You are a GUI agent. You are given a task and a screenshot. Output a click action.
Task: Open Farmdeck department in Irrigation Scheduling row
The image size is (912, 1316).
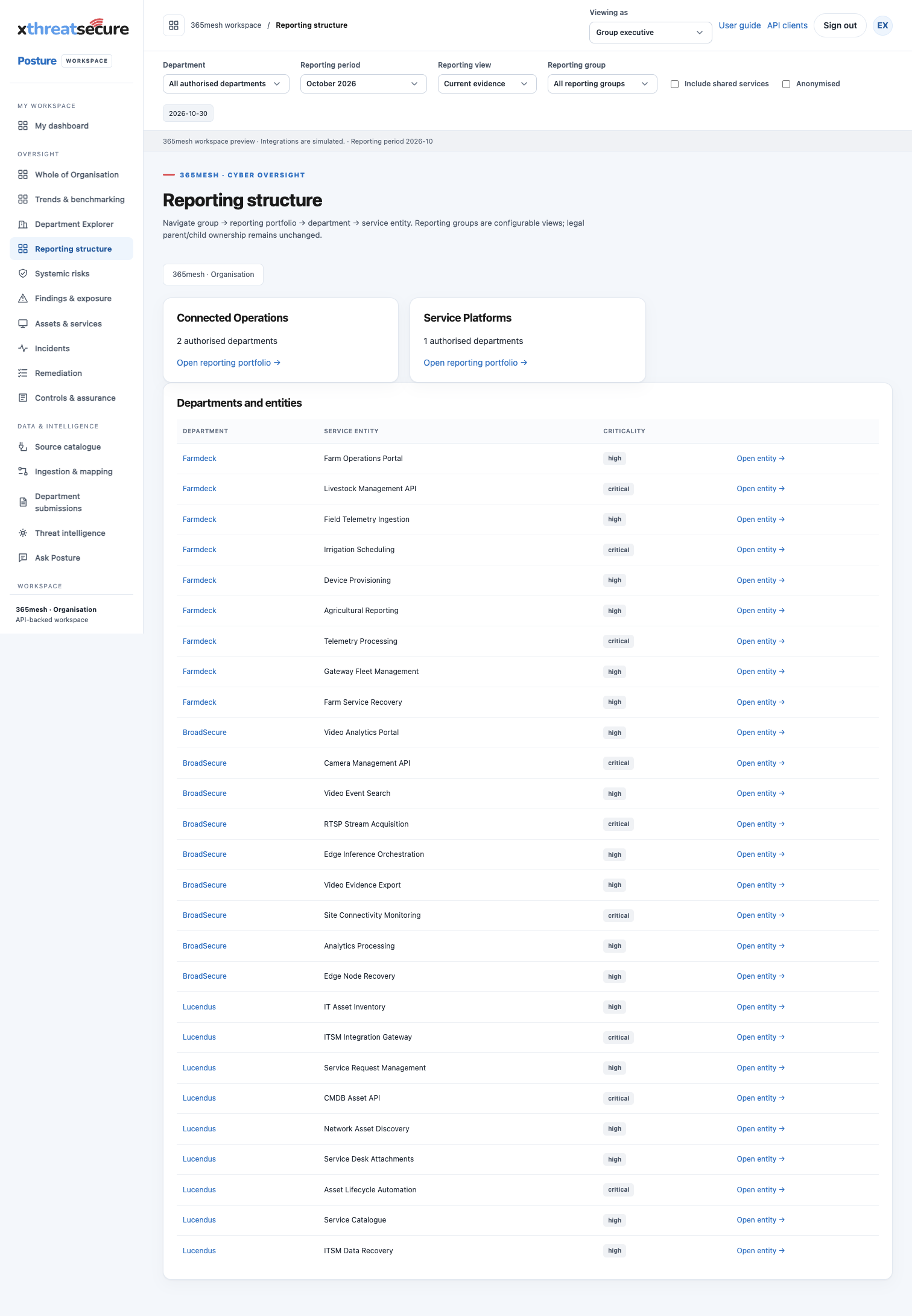tap(200, 550)
